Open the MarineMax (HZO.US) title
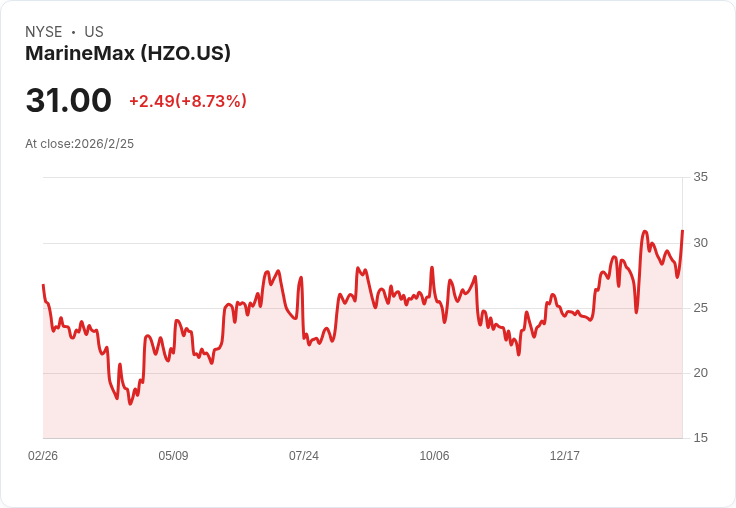This screenshot has height=508, width=736. (128, 53)
